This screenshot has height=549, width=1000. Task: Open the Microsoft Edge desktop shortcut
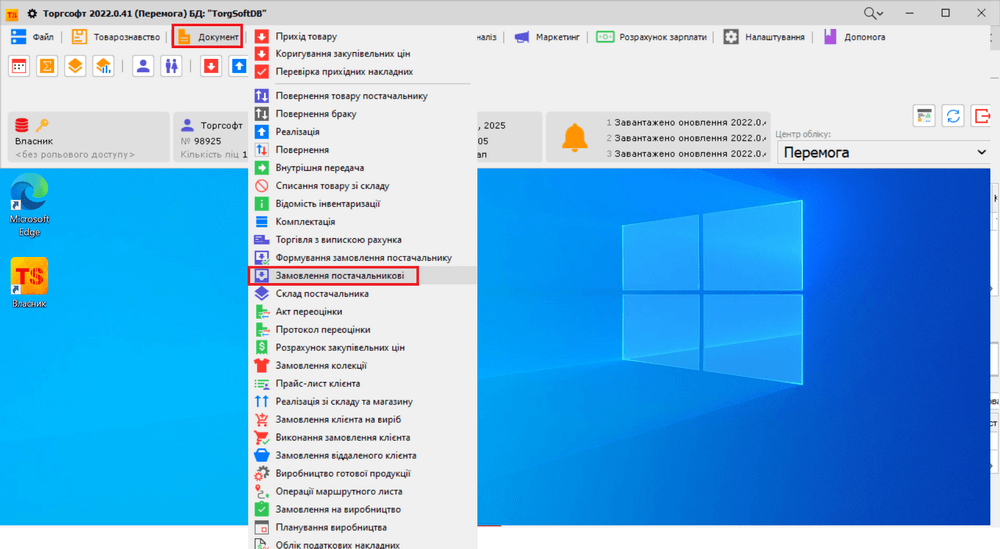coord(29,205)
